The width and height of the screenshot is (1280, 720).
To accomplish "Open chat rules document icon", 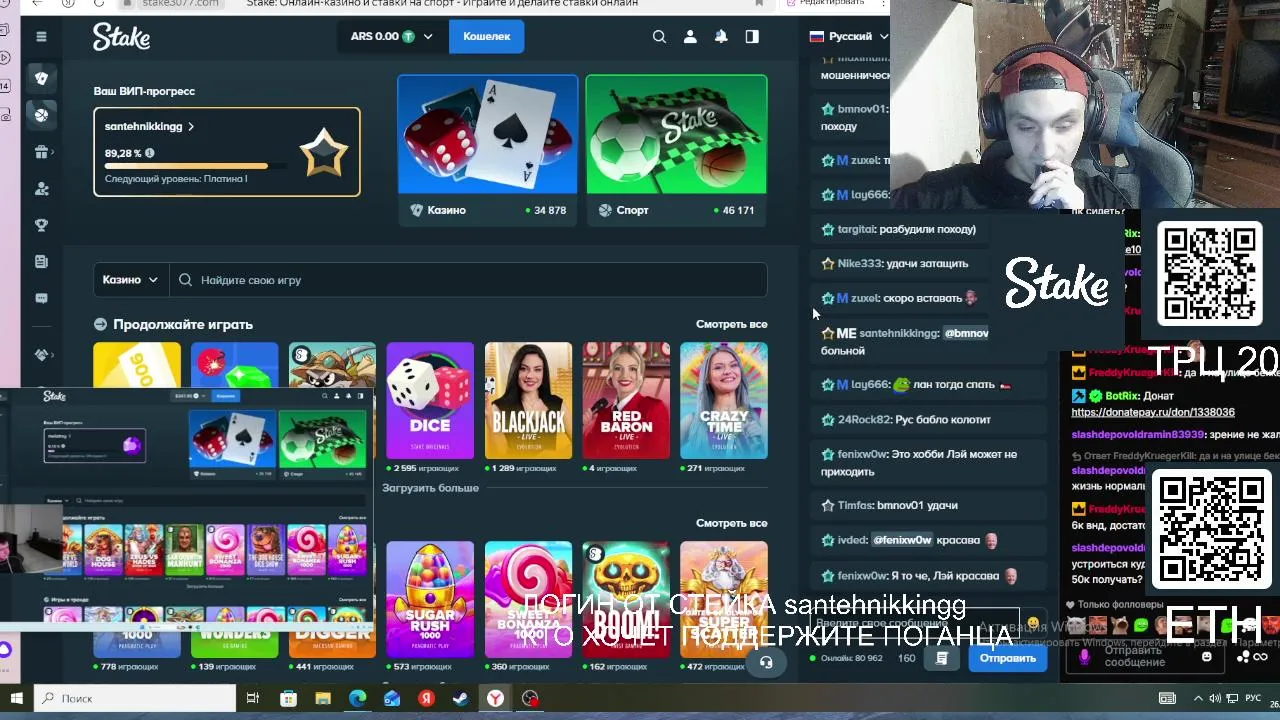I will pos(941,658).
